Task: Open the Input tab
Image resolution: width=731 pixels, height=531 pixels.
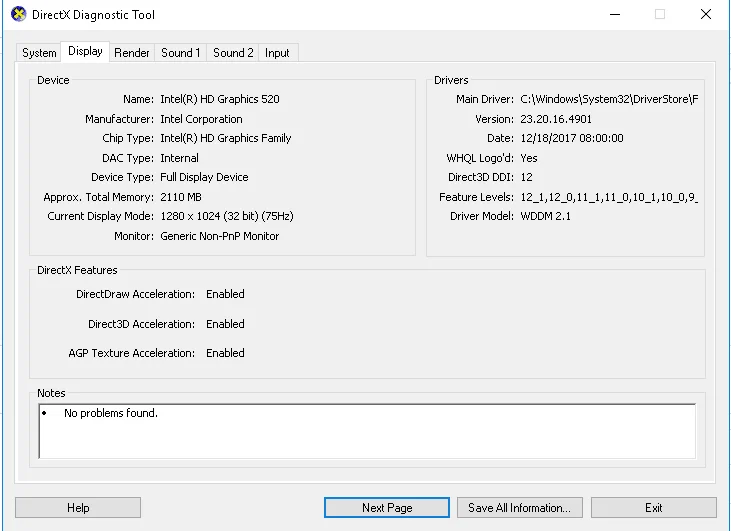Action: pos(277,53)
